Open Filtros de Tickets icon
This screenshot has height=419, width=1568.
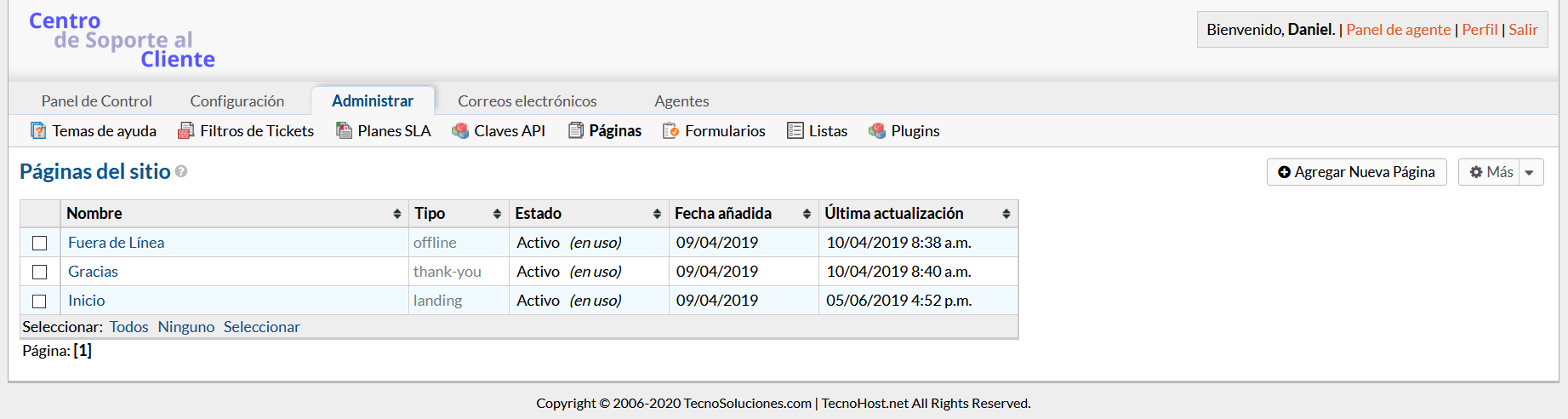point(185,130)
